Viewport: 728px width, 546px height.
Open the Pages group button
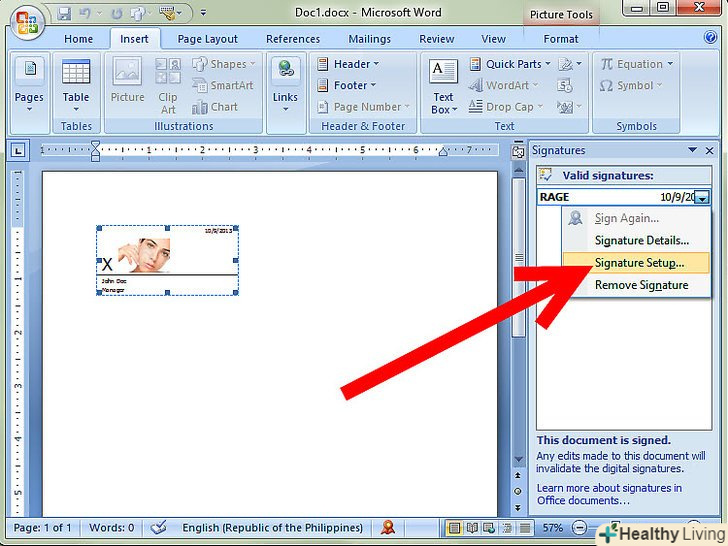[29, 86]
